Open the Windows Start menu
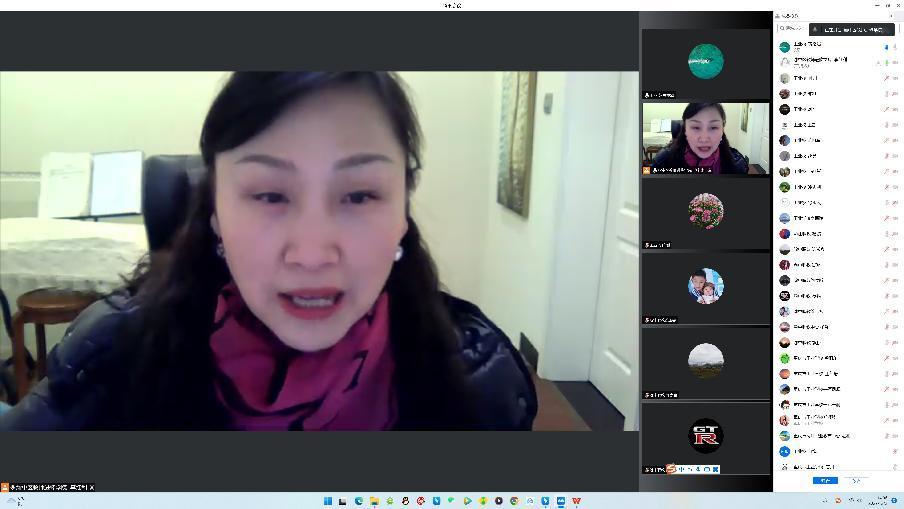Viewport: 904px width, 509px height. click(327, 501)
